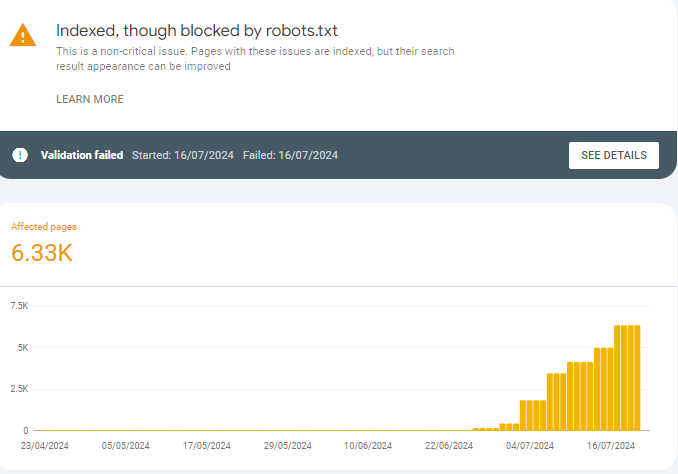Click the 7.5K y-axis label
This screenshot has width=678, height=474.
19,306
